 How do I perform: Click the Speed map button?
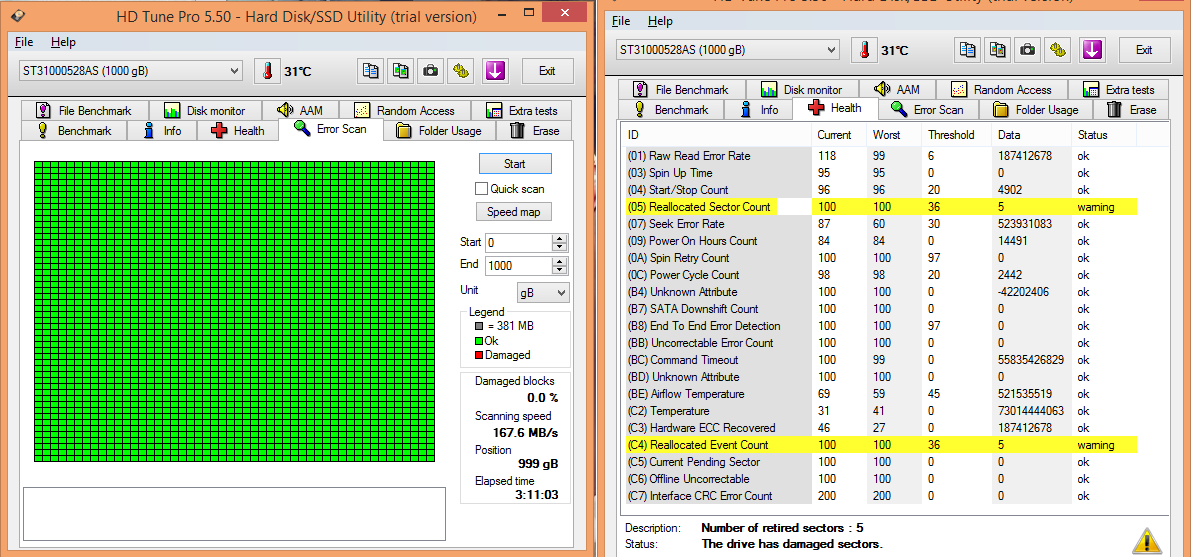pos(513,212)
